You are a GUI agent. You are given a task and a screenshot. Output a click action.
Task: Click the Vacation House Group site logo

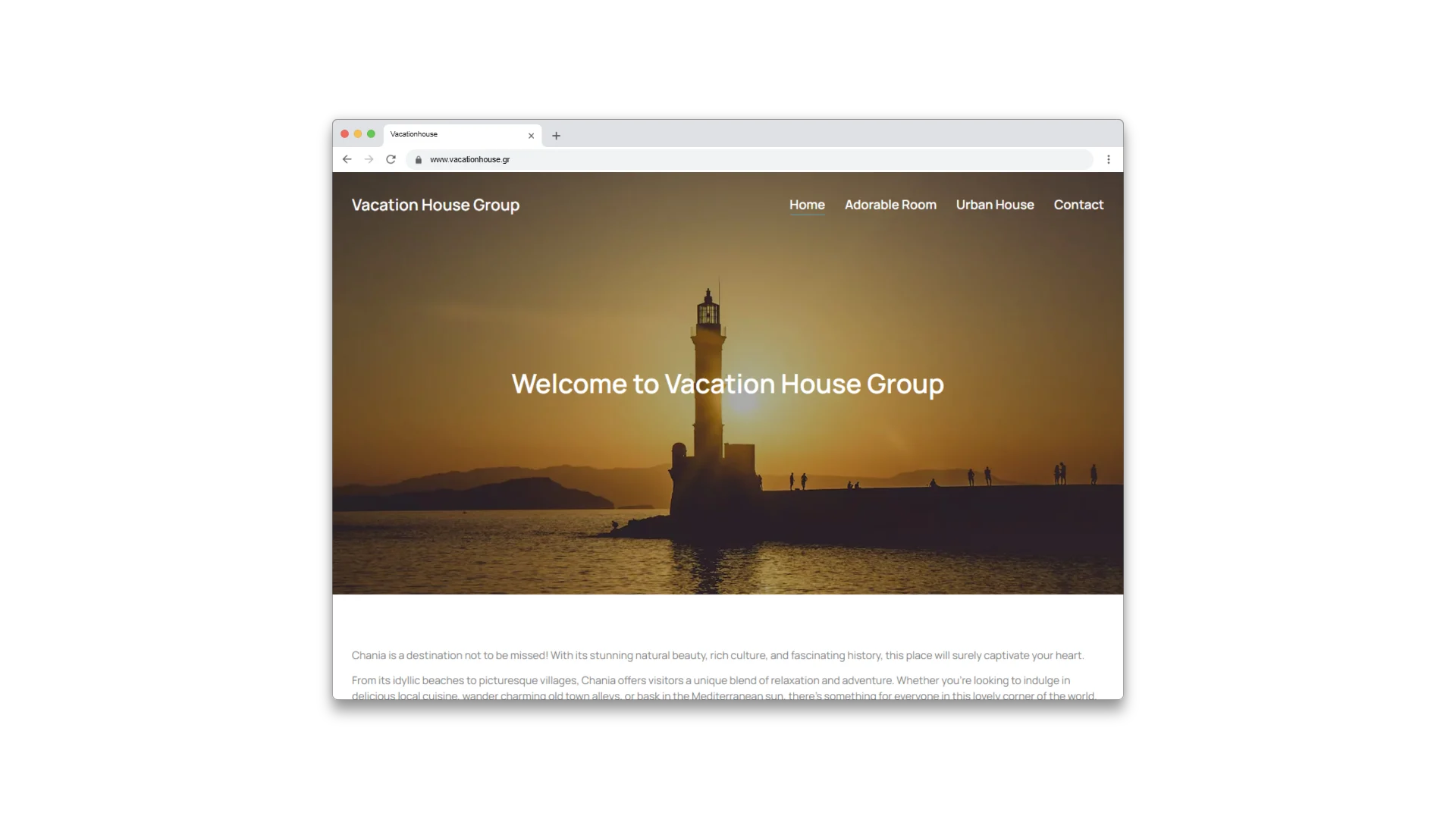(435, 206)
